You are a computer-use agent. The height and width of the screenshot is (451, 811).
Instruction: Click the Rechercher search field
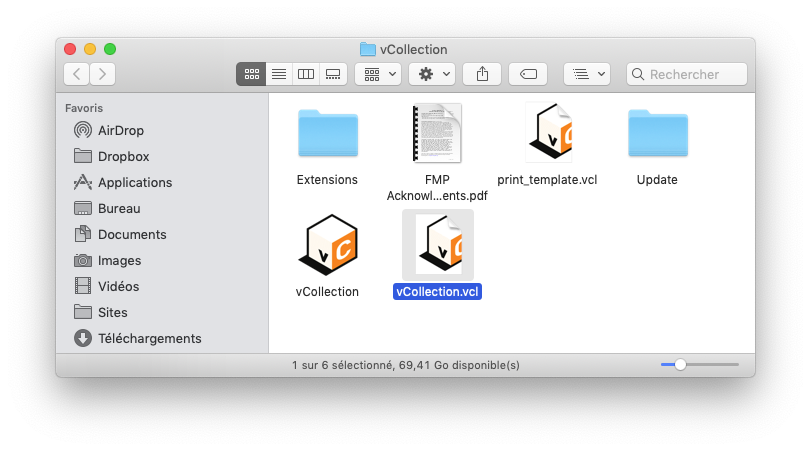(687, 74)
